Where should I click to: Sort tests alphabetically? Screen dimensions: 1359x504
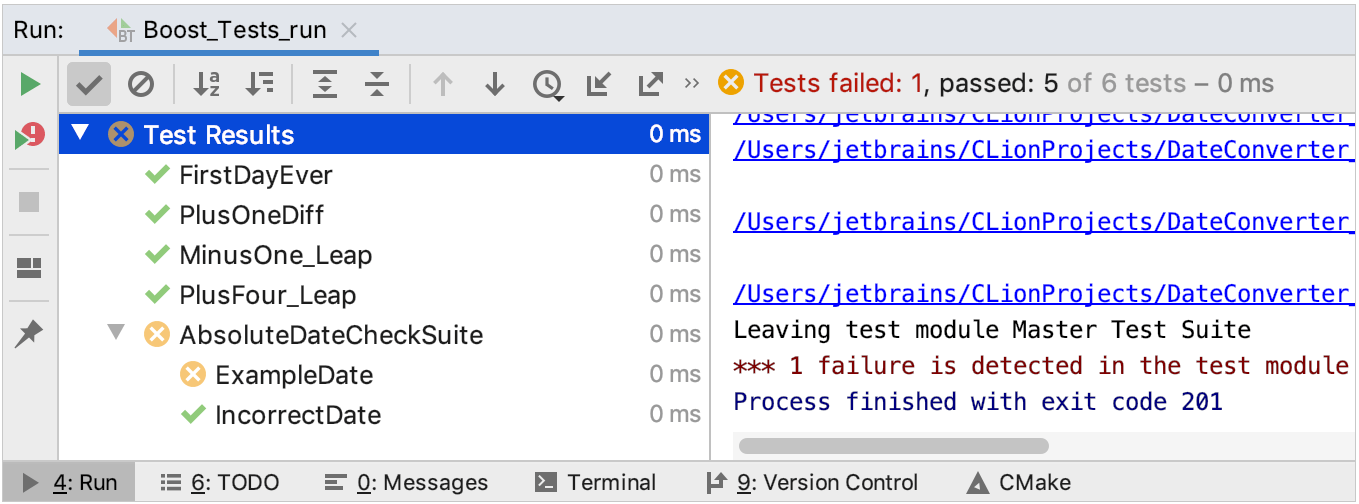pos(207,85)
